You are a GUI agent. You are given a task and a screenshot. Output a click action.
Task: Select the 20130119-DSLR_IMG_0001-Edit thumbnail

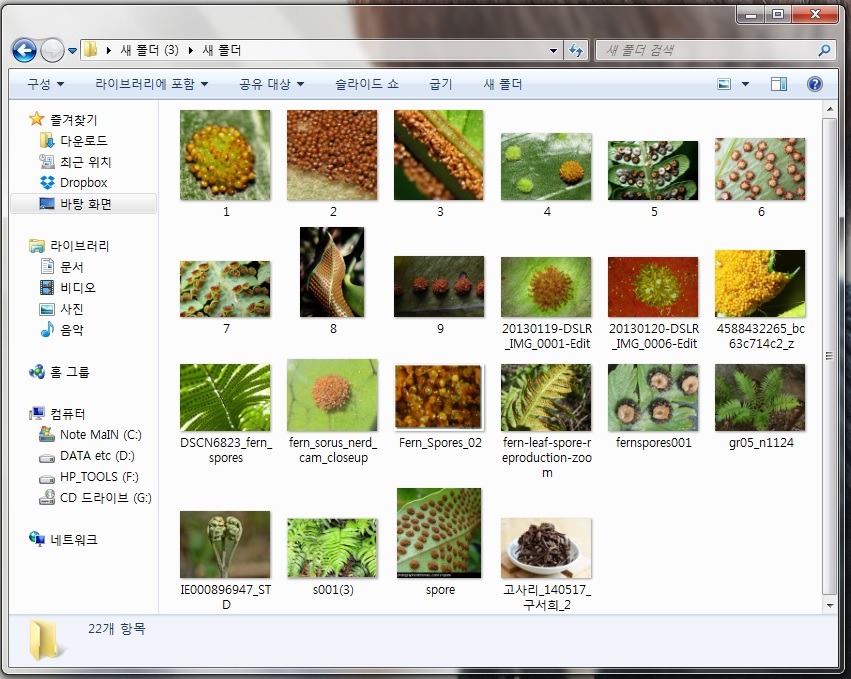point(546,287)
